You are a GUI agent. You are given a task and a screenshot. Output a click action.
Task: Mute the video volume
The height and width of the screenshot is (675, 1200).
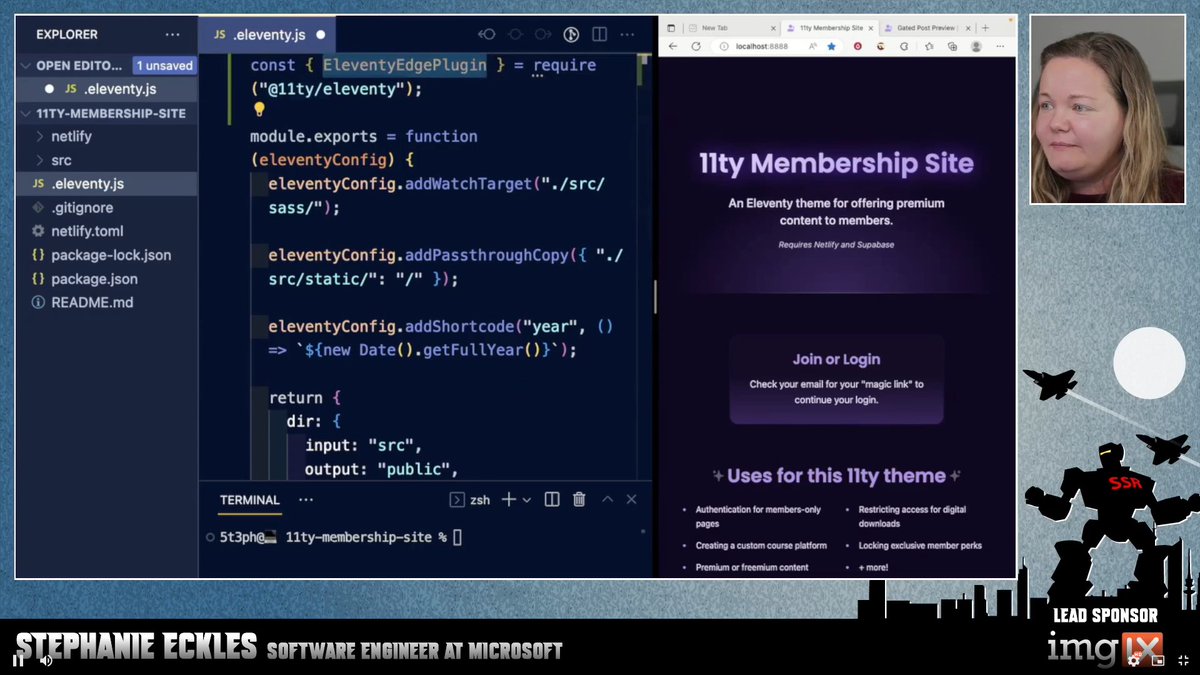point(46,660)
